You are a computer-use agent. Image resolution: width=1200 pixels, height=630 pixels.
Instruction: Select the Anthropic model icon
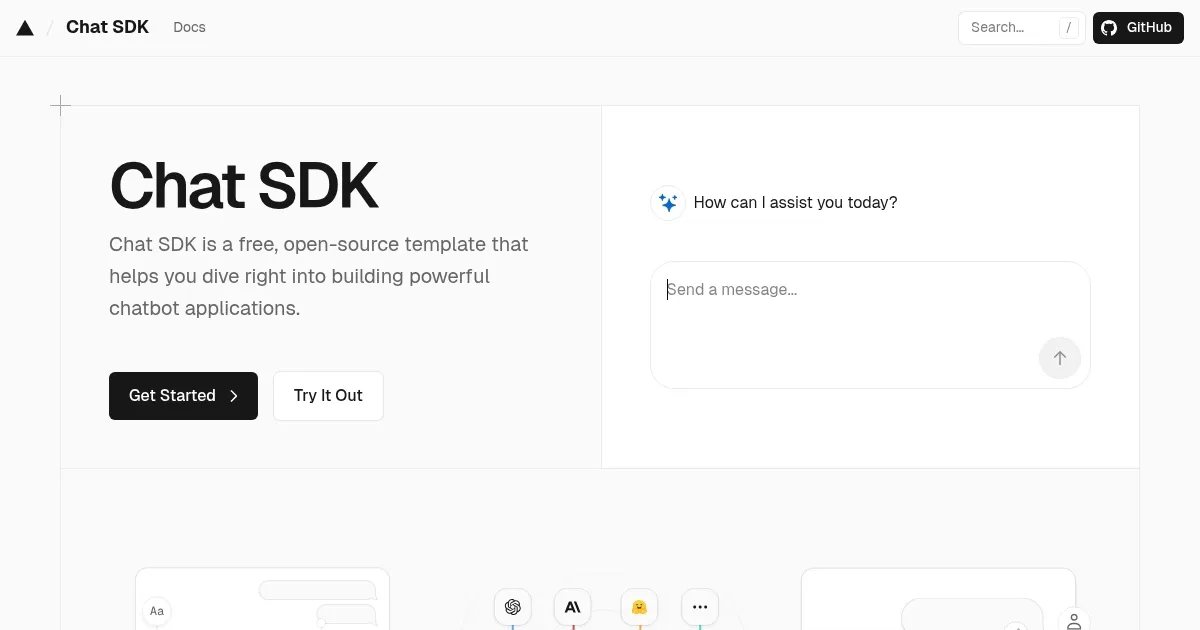tap(572, 606)
